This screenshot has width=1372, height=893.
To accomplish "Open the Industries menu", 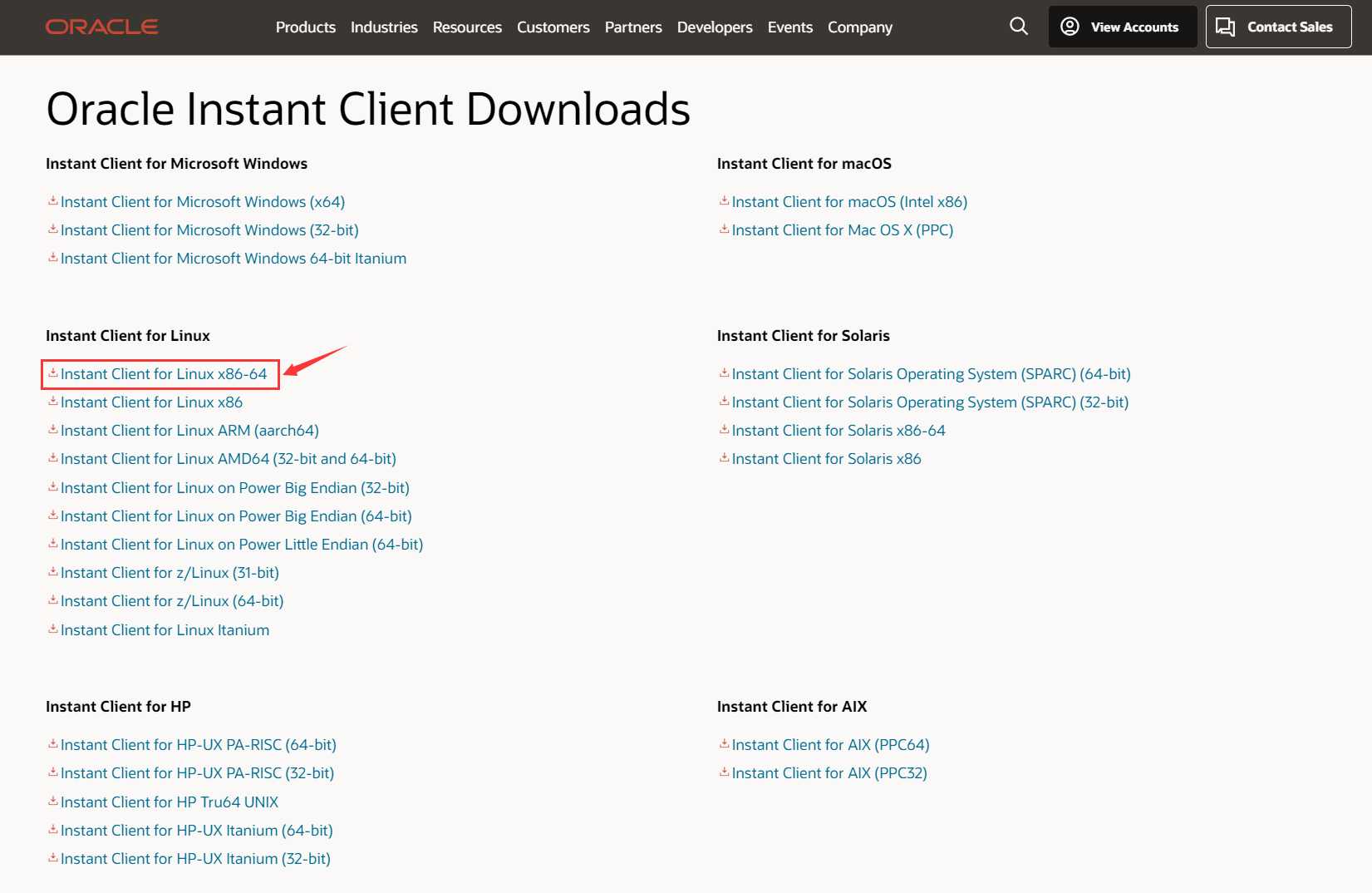I will tap(384, 27).
